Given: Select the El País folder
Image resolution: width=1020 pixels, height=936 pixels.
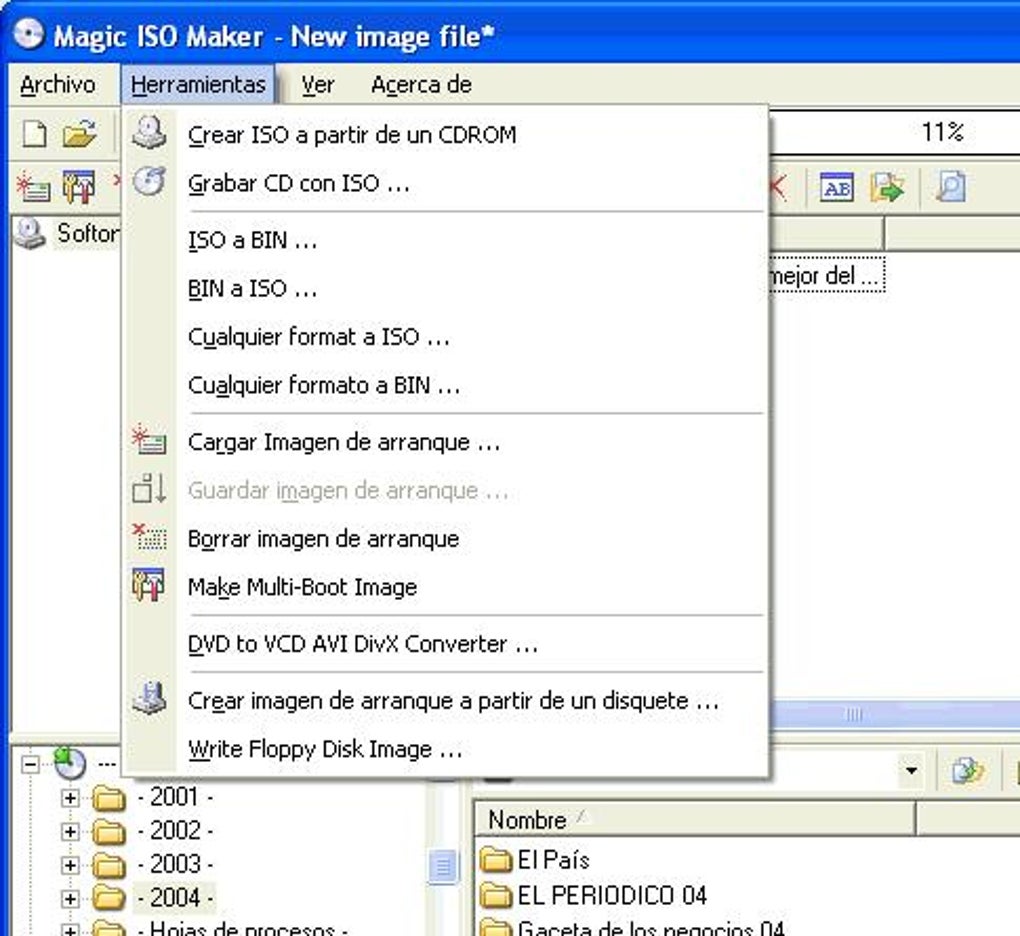Looking at the screenshot, I should (553, 860).
